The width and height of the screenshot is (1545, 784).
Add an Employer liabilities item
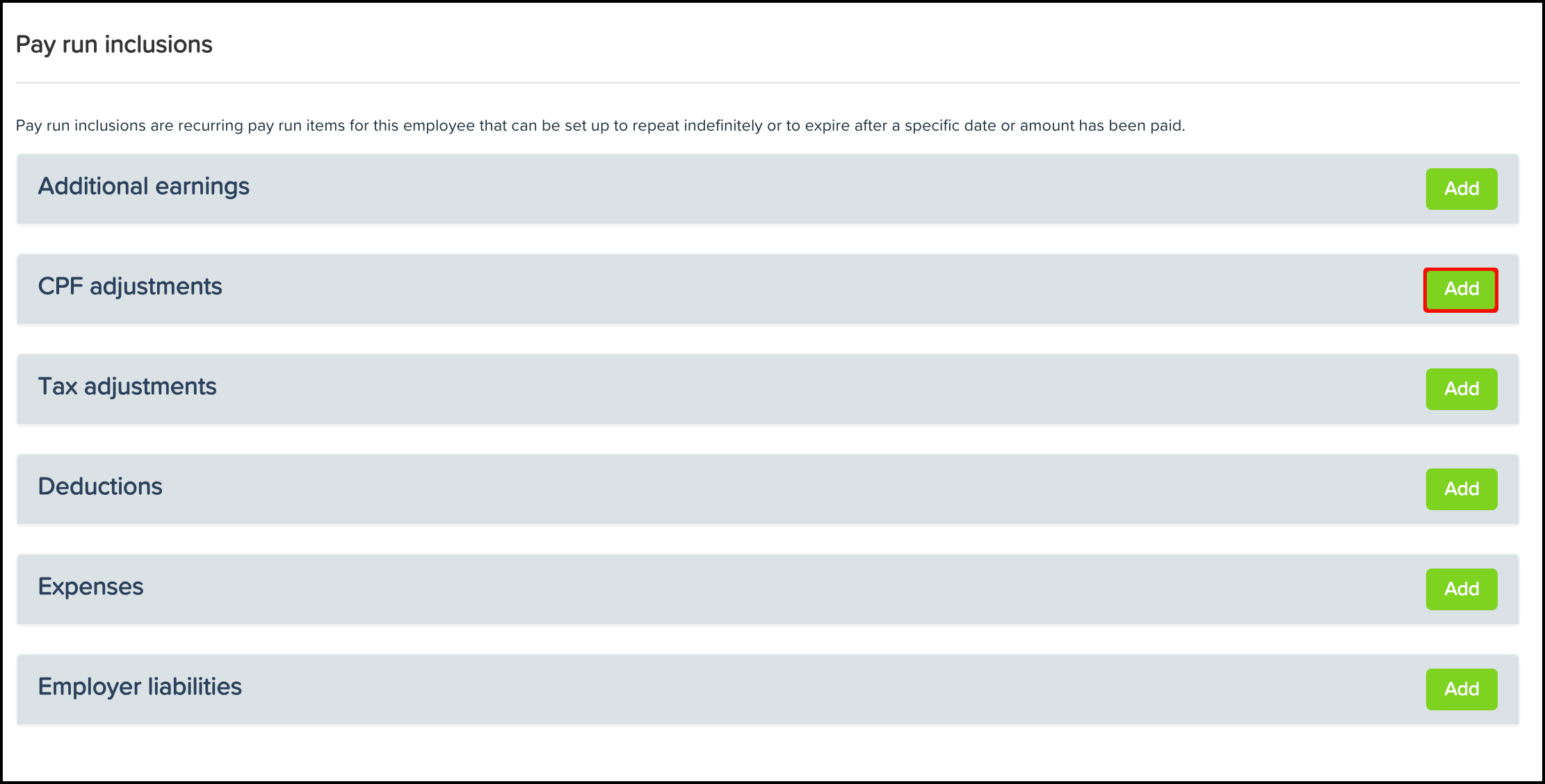click(x=1461, y=689)
